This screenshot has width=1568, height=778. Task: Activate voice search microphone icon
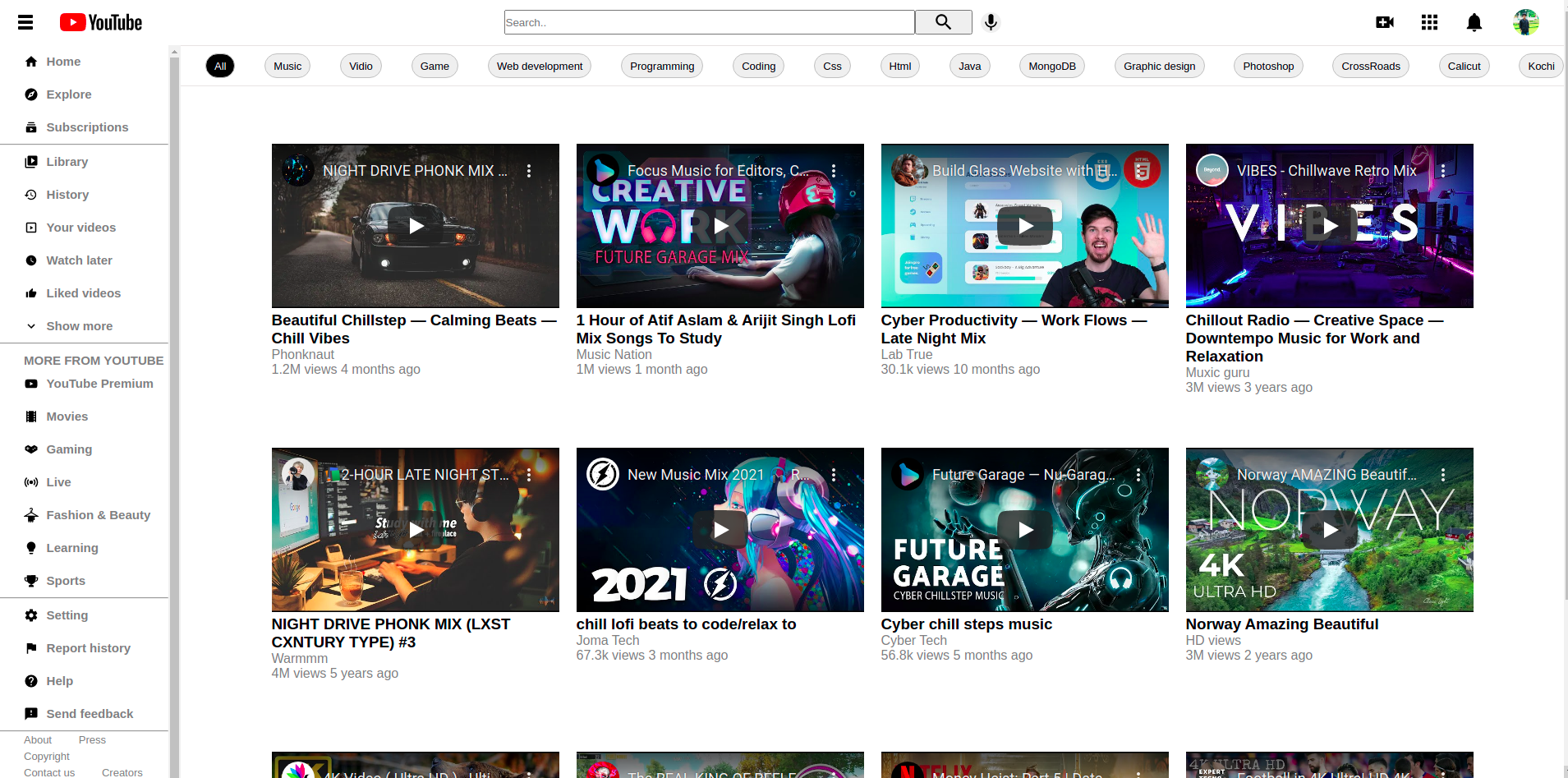pos(991,22)
